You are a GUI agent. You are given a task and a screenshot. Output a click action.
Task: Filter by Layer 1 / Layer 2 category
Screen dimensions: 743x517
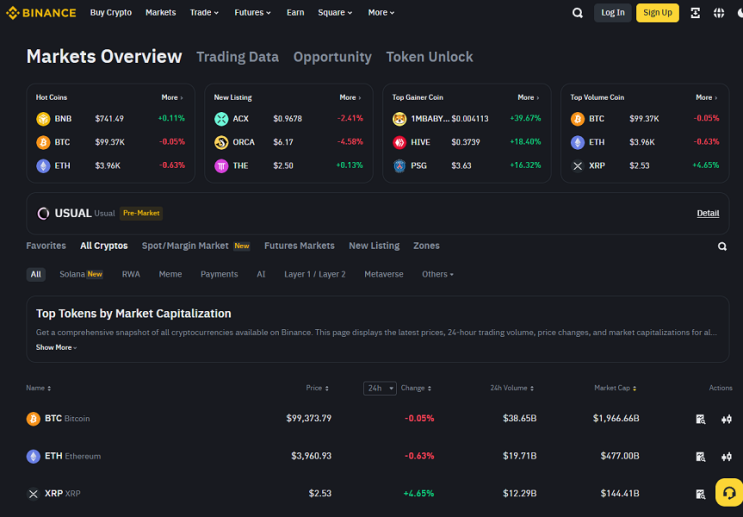pos(315,274)
